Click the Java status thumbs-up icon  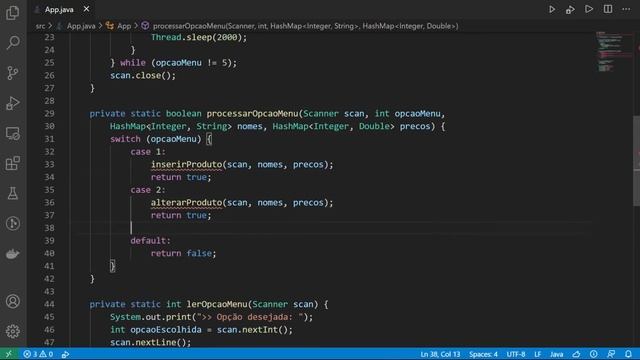576,354
